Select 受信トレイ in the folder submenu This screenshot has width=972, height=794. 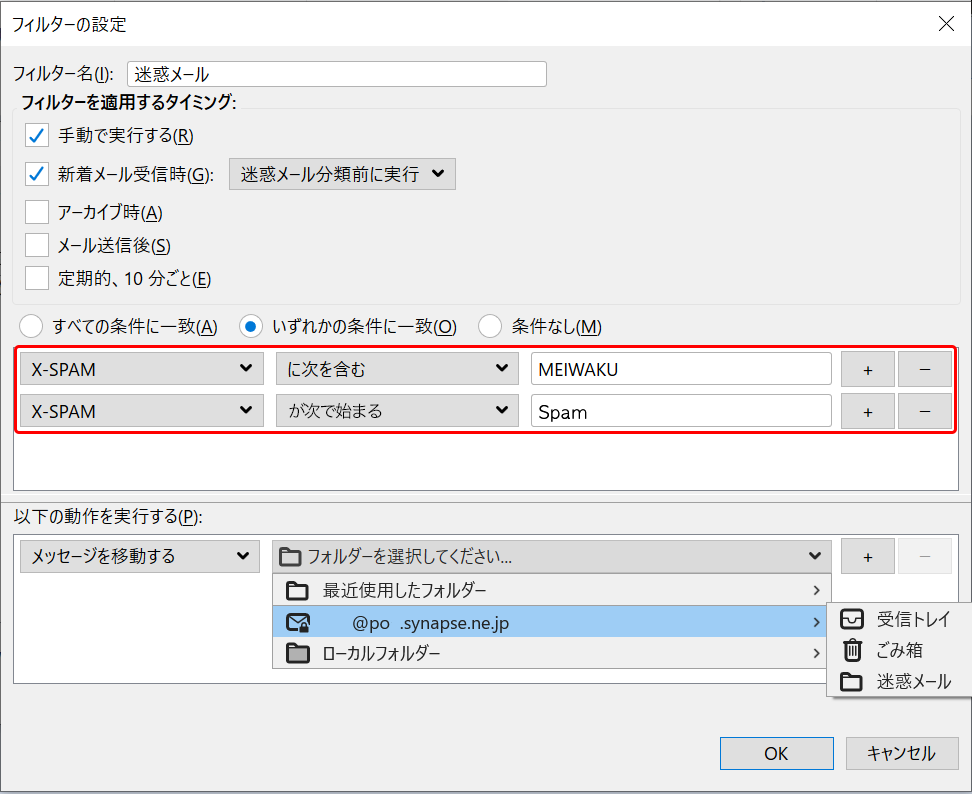(899, 619)
